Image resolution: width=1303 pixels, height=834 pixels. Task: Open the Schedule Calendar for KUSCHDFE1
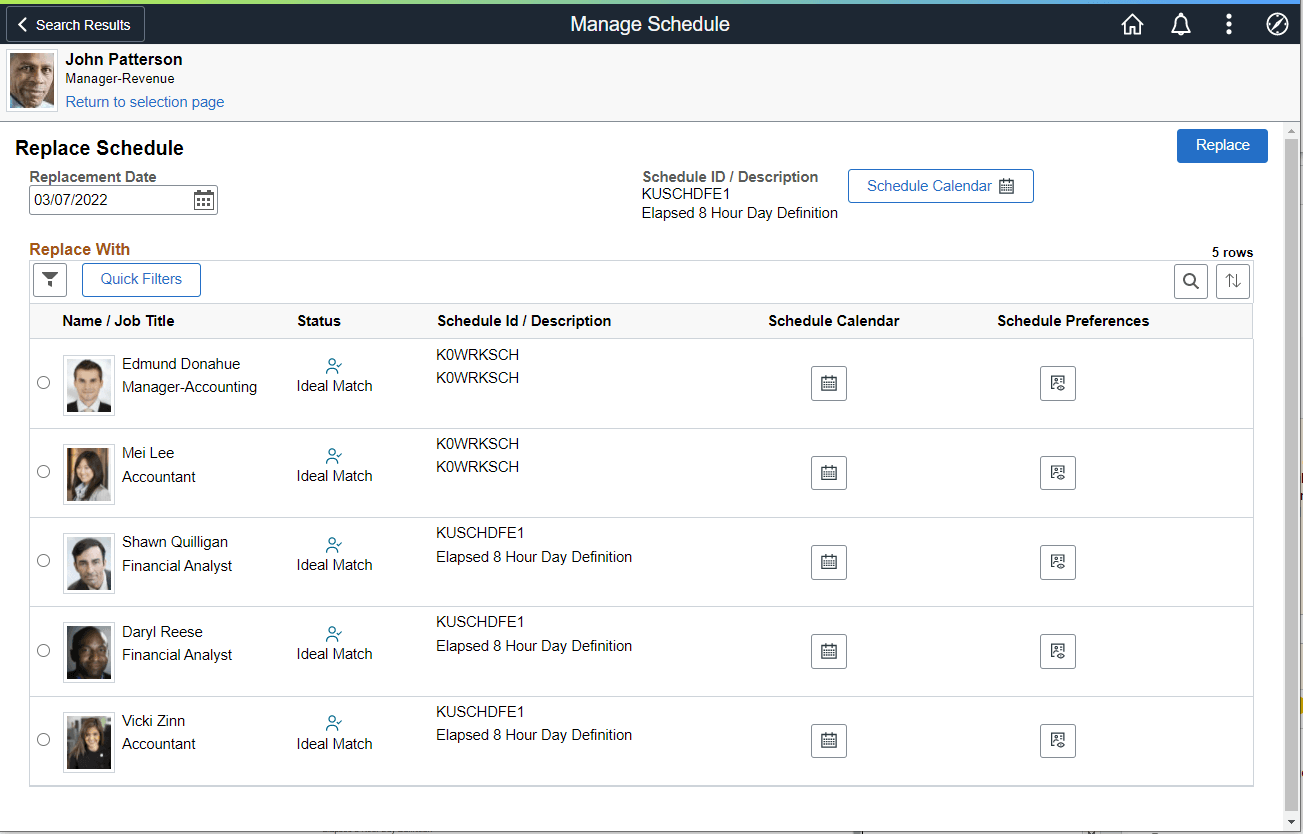click(939, 186)
